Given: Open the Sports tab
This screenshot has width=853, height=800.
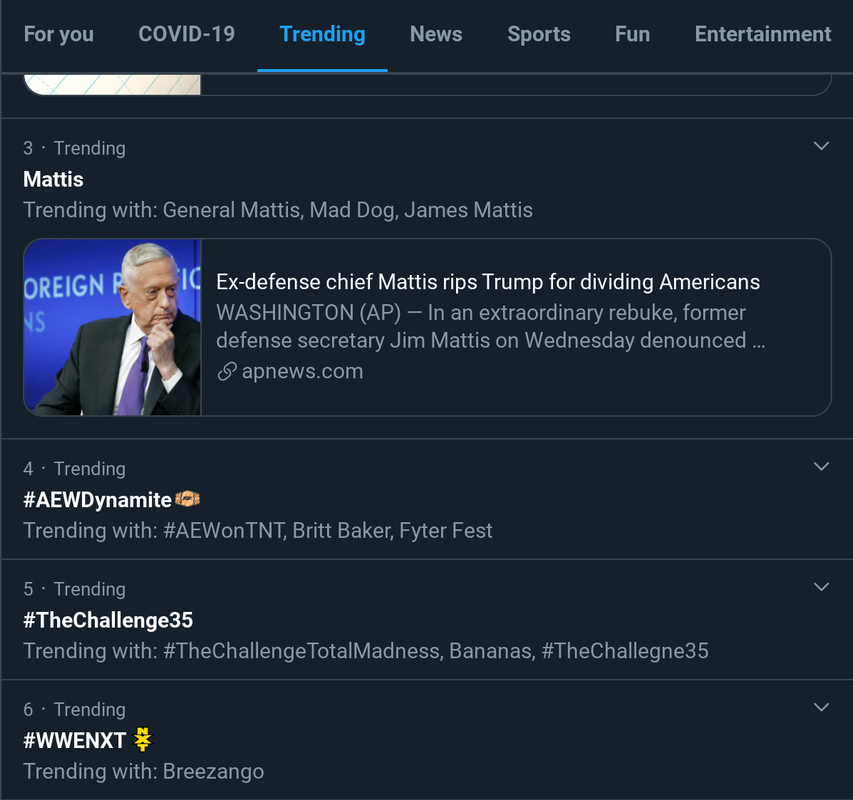Looking at the screenshot, I should click(539, 34).
